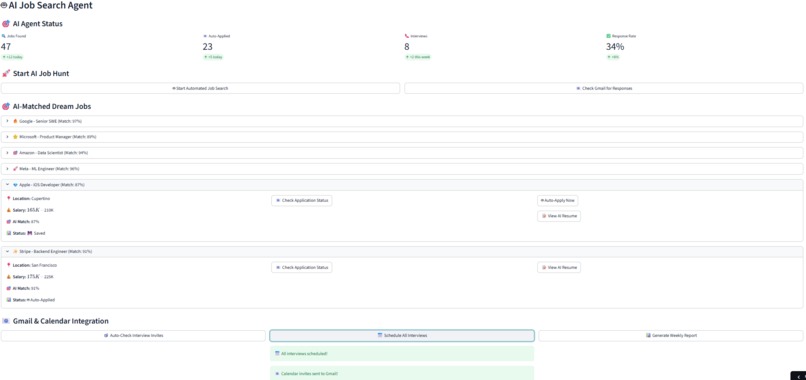Click the Jobs Found value 47

click(x=6, y=47)
